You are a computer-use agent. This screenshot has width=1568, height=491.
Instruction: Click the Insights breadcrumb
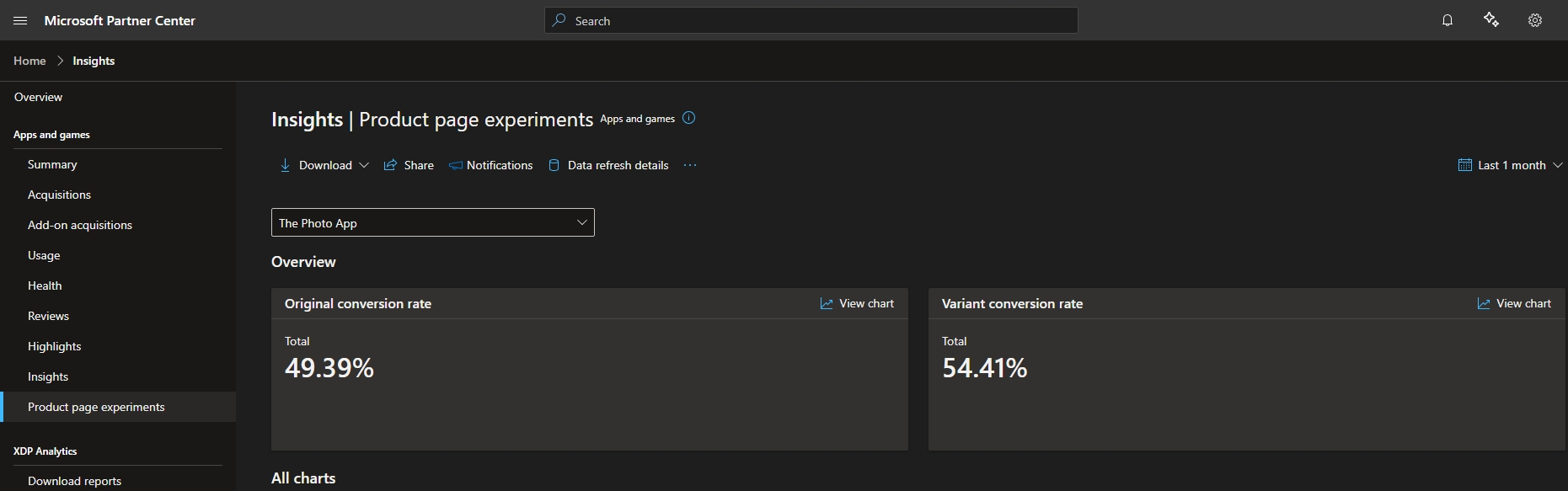[x=94, y=61]
